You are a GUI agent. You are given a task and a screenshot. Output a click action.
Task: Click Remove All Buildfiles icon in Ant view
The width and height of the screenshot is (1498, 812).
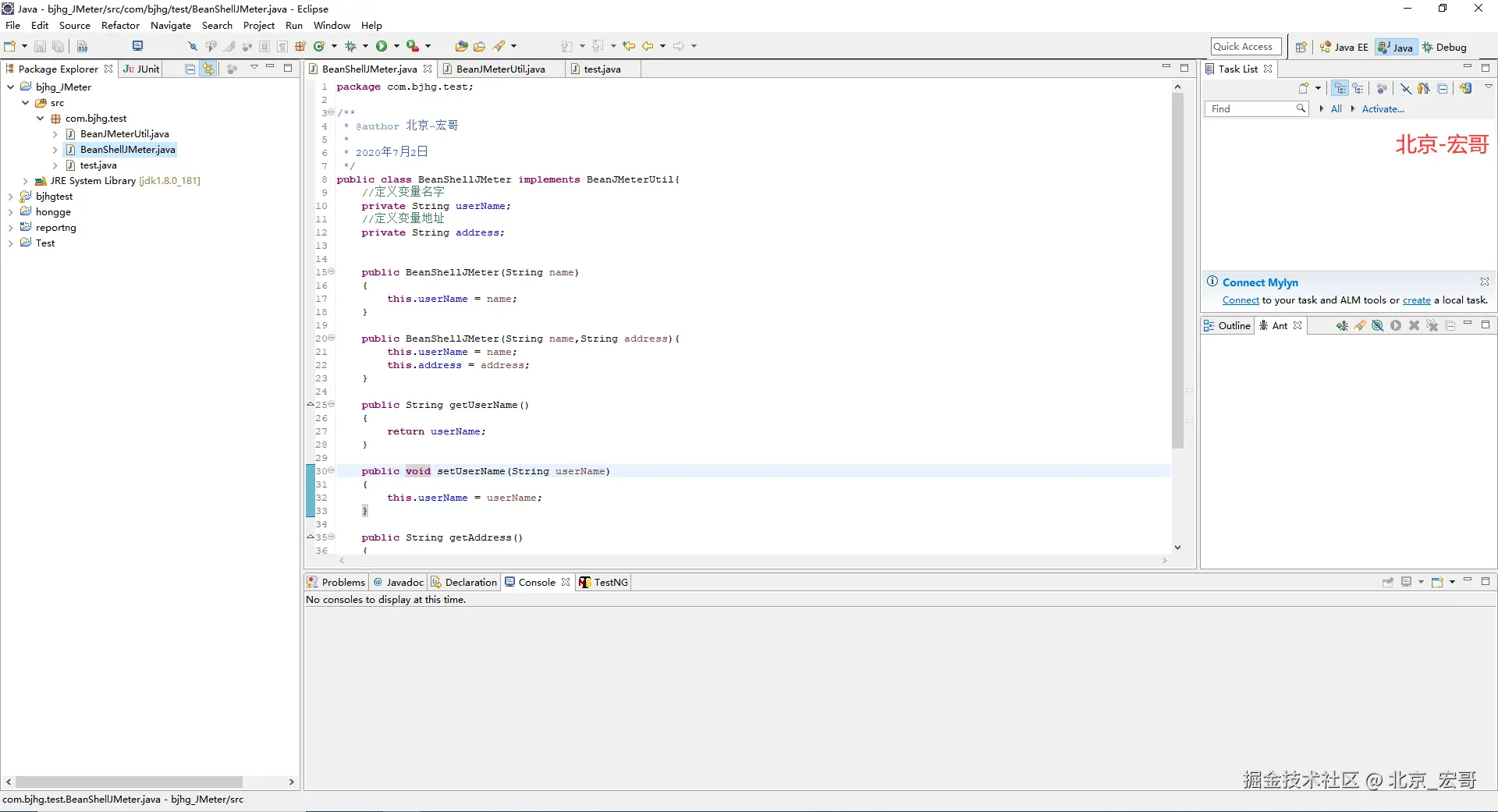[1432, 326]
